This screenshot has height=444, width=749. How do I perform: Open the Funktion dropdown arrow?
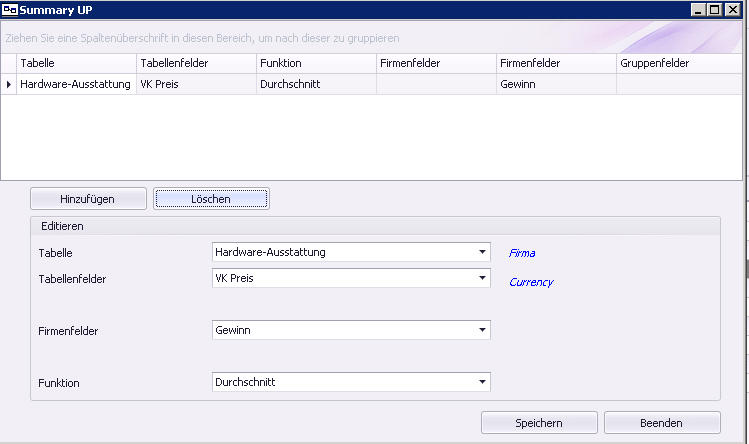tap(482, 382)
